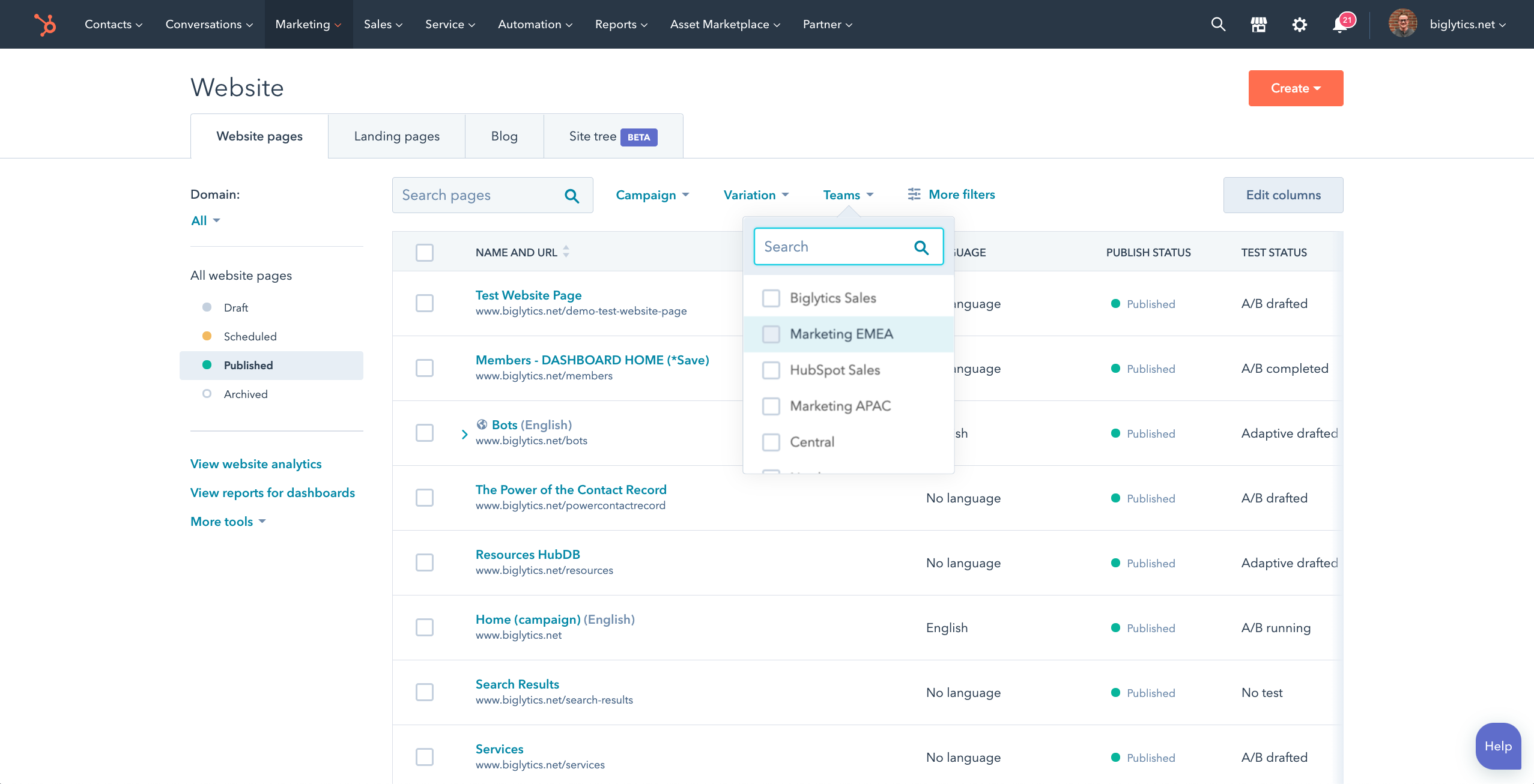Open View website analytics
This screenshot has width=1534, height=784.
pyautogui.click(x=255, y=463)
